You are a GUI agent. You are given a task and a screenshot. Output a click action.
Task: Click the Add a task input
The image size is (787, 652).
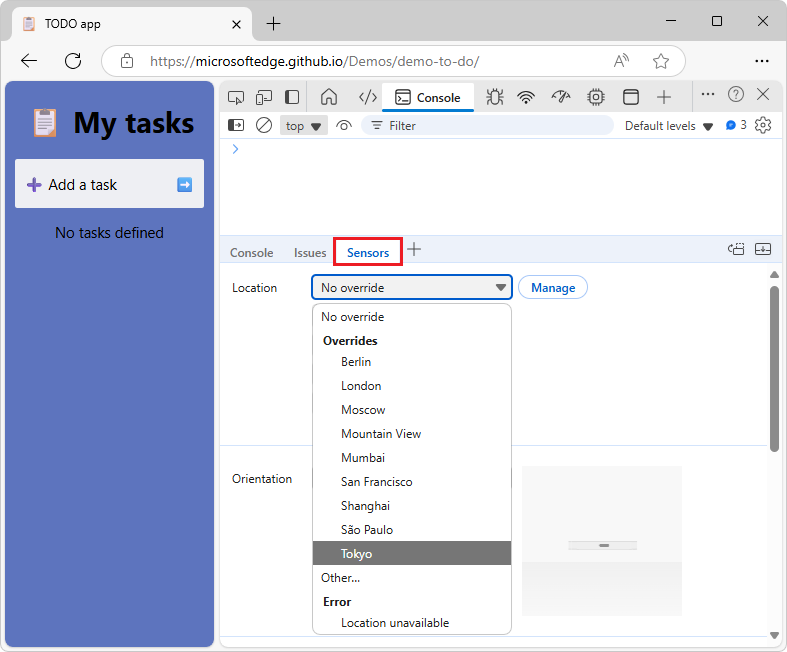(x=109, y=184)
